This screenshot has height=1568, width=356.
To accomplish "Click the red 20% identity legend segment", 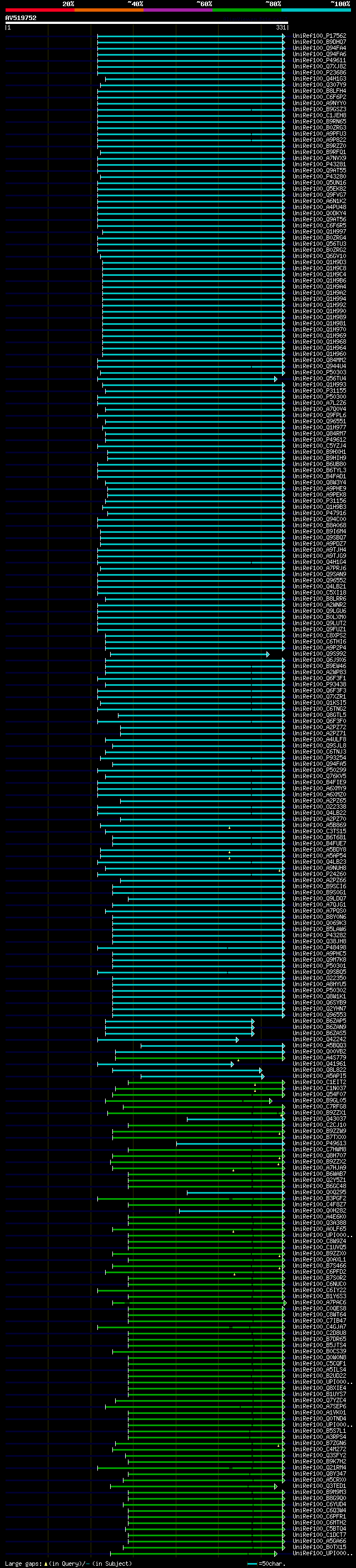I will pyautogui.click(x=39, y=11).
